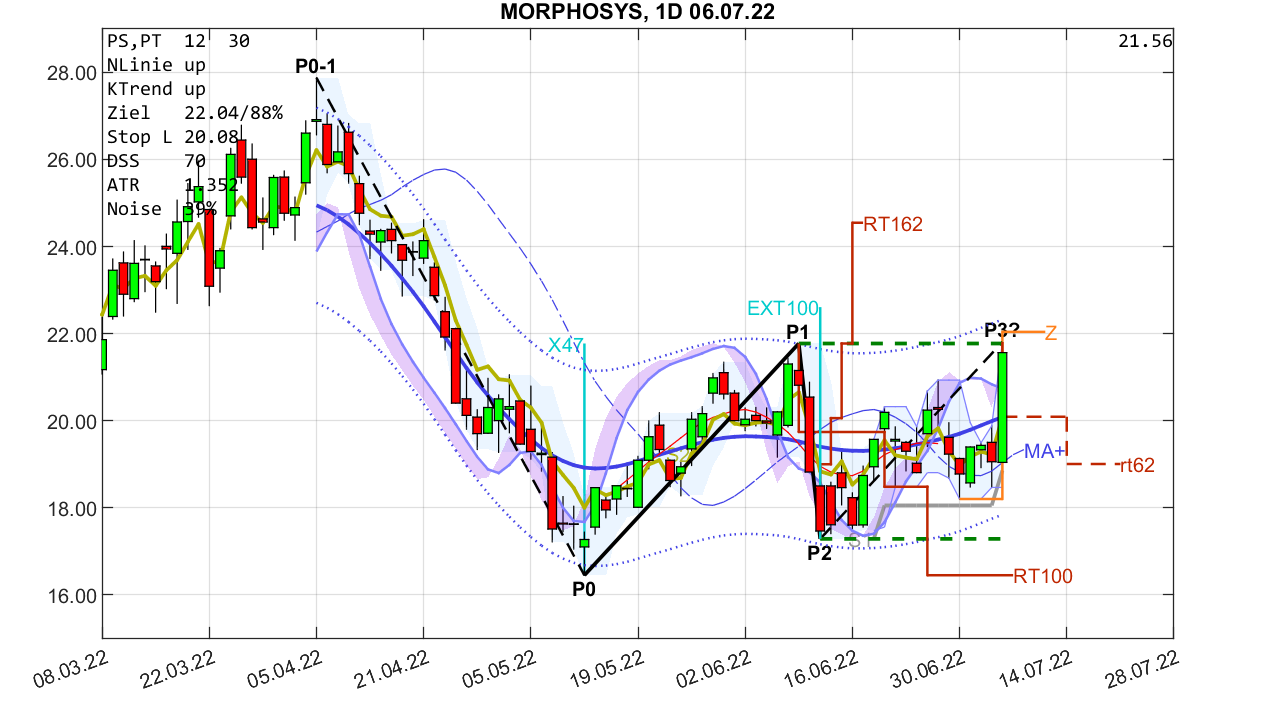Click the 08.03.22 date axis label
The height and width of the screenshot is (709, 1276).
click(x=68, y=668)
